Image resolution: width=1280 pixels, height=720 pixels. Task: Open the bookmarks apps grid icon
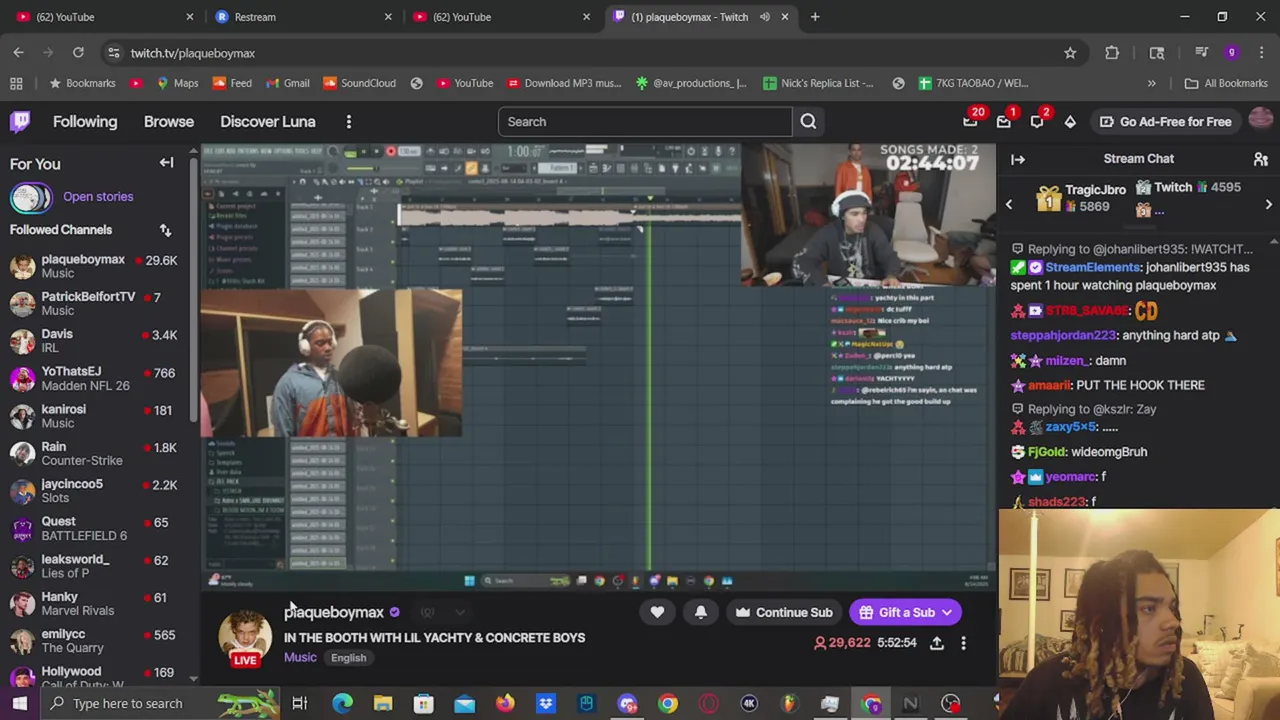pos(16,83)
